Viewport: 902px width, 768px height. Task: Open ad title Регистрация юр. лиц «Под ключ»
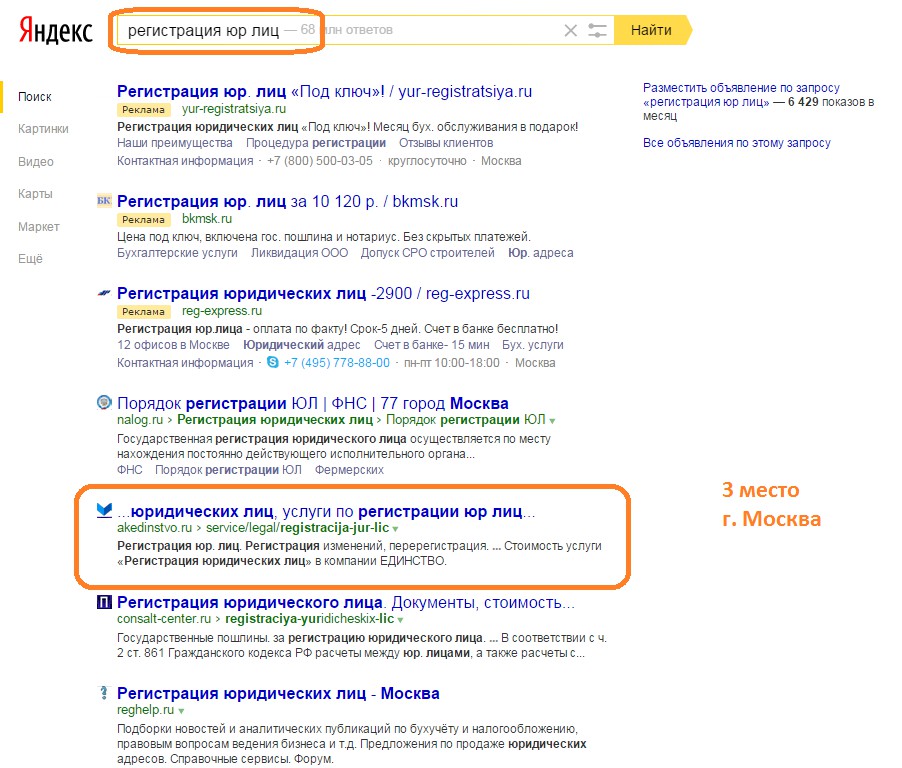tap(324, 91)
